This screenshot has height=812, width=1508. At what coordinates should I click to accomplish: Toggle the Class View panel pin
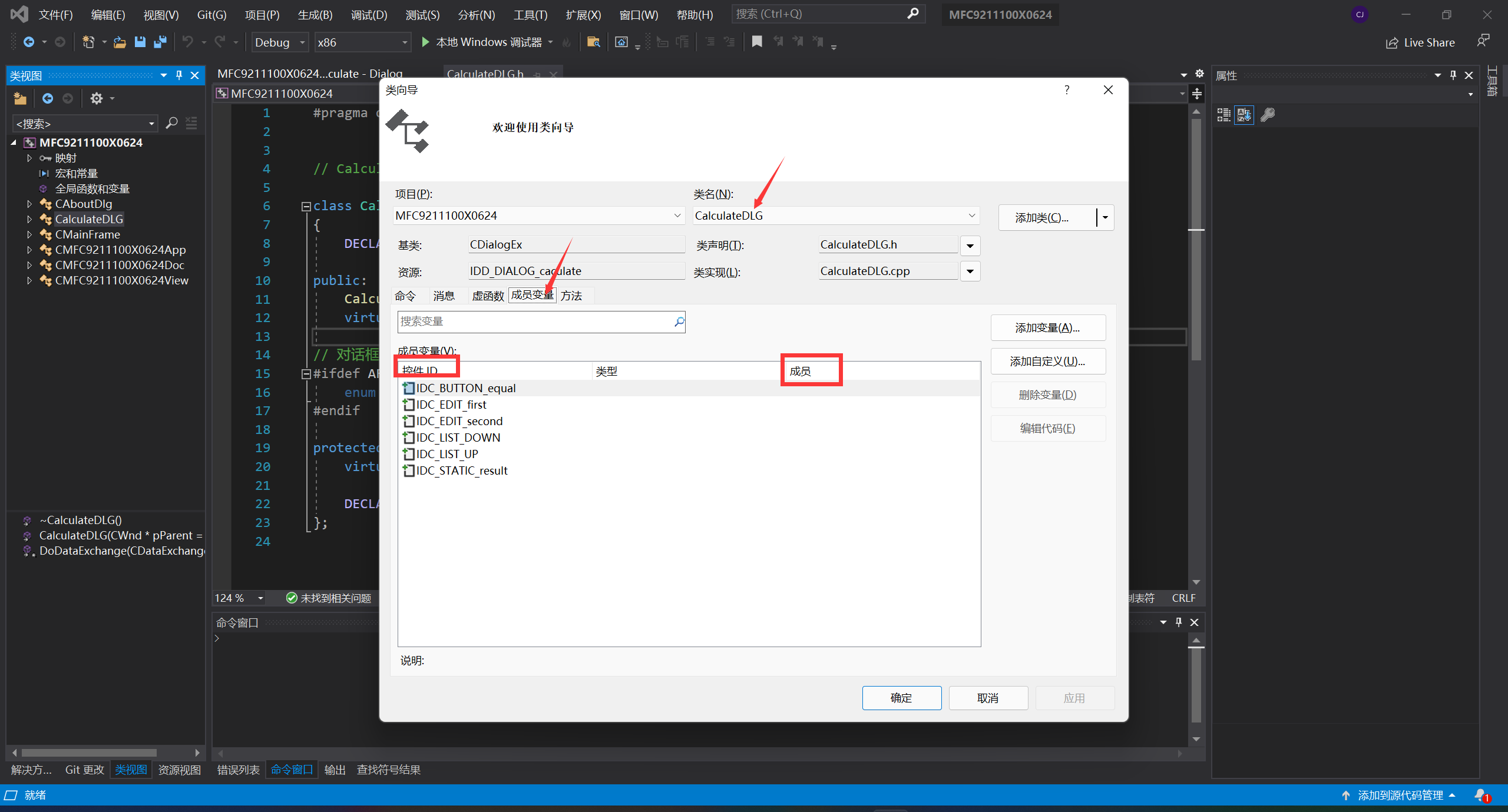tap(179, 75)
